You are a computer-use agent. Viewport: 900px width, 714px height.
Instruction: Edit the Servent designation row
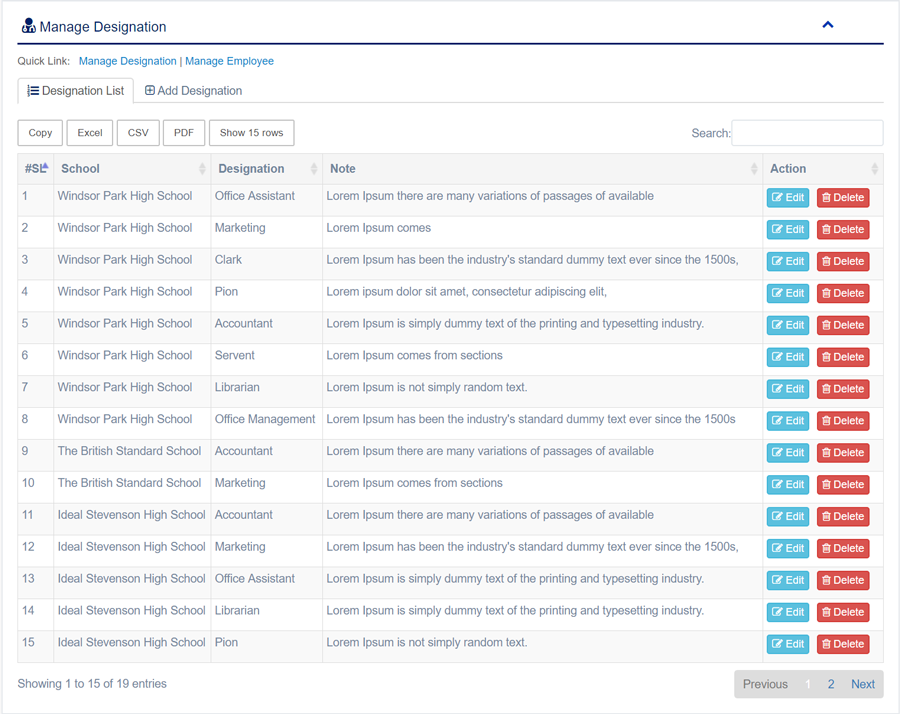pyautogui.click(x=788, y=357)
